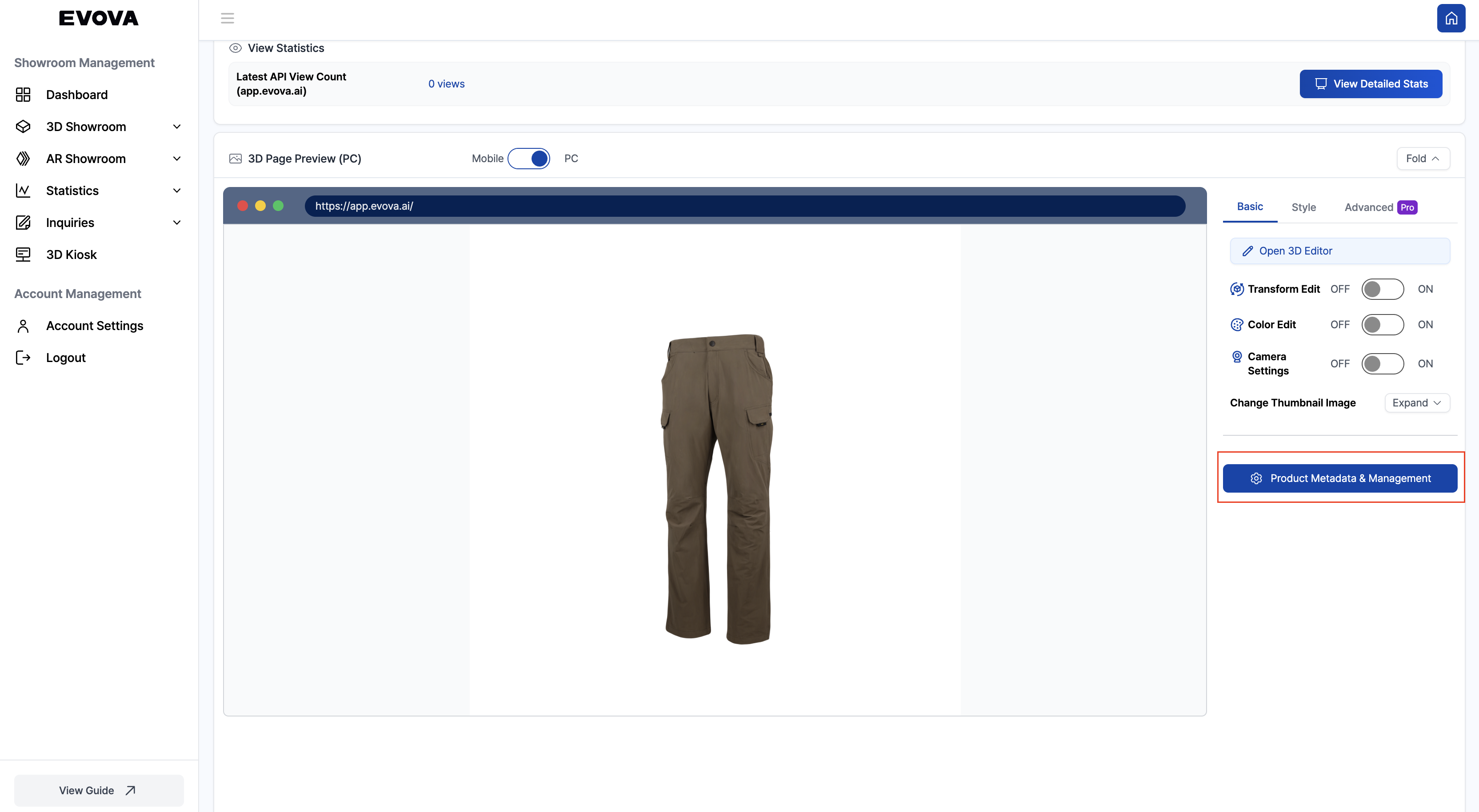The image size is (1479, 812).
Task: Collapse the panel using the Fold control
Action: coord(1423,159)
